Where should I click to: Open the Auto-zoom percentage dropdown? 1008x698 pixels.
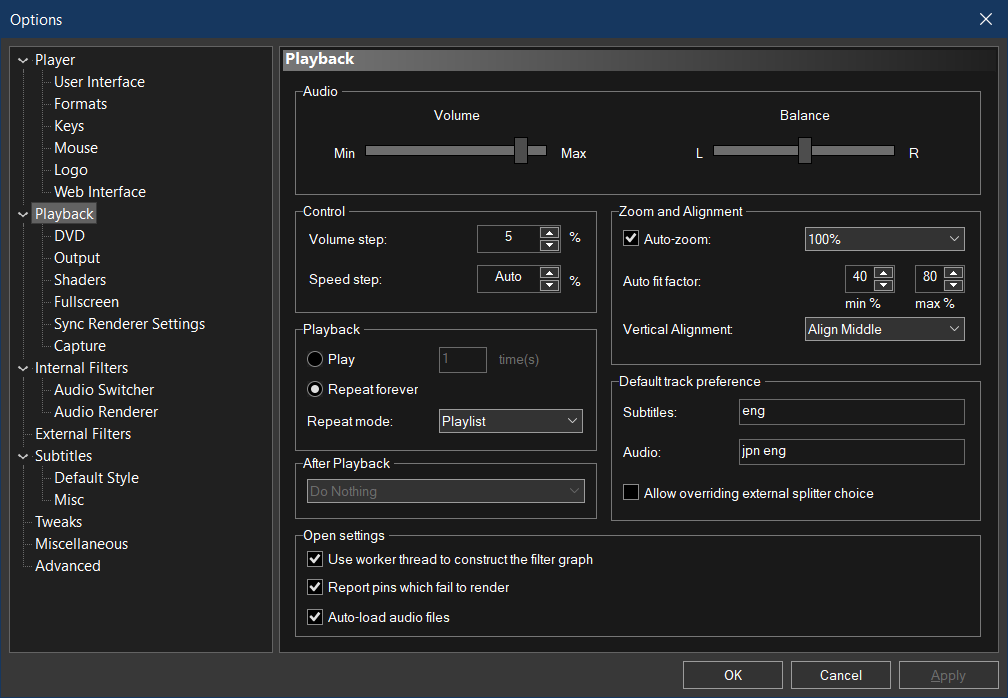[x=884, y=239]
